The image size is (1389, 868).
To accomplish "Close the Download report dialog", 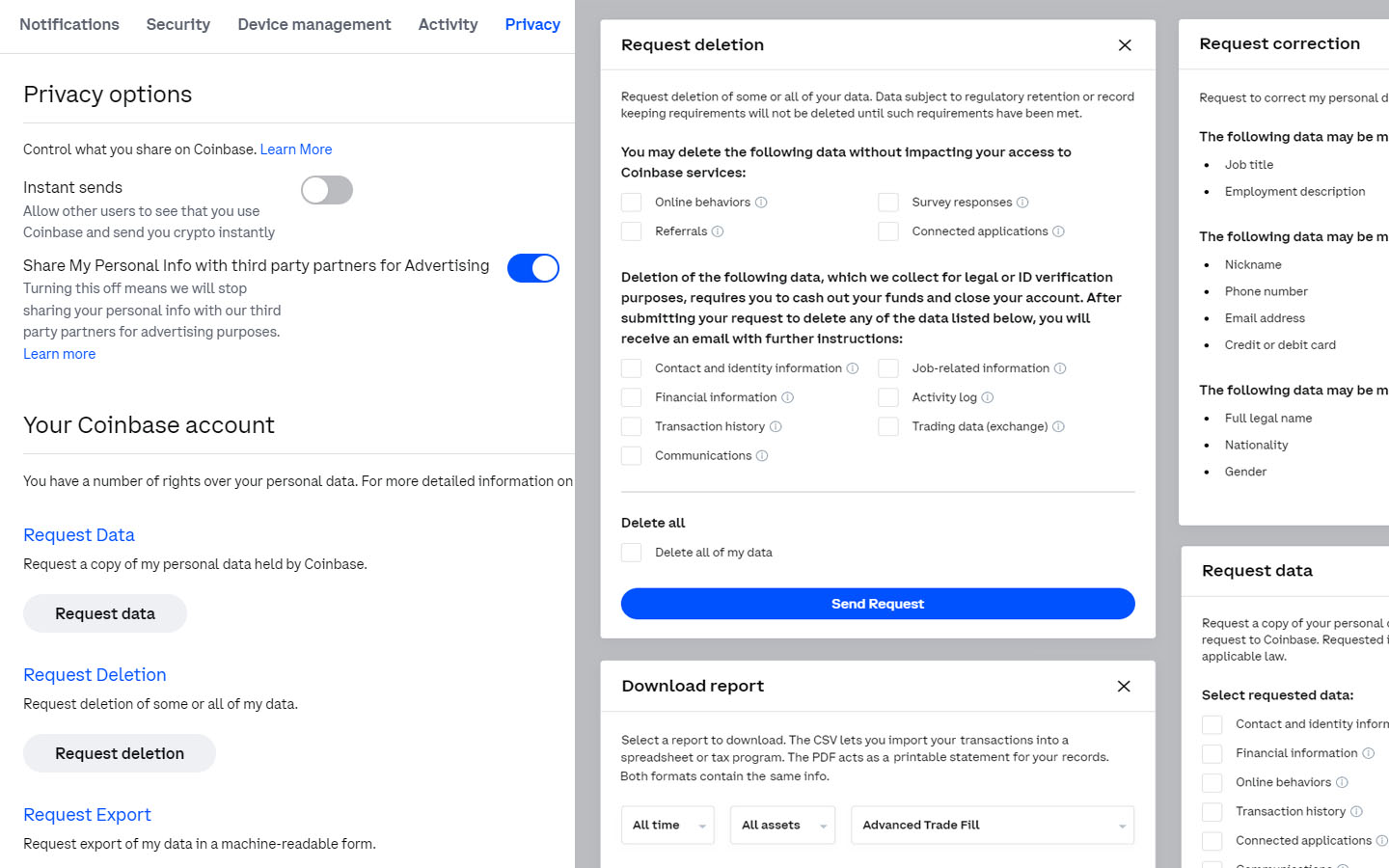I will pyautogui.click(x=1124, y=687).
